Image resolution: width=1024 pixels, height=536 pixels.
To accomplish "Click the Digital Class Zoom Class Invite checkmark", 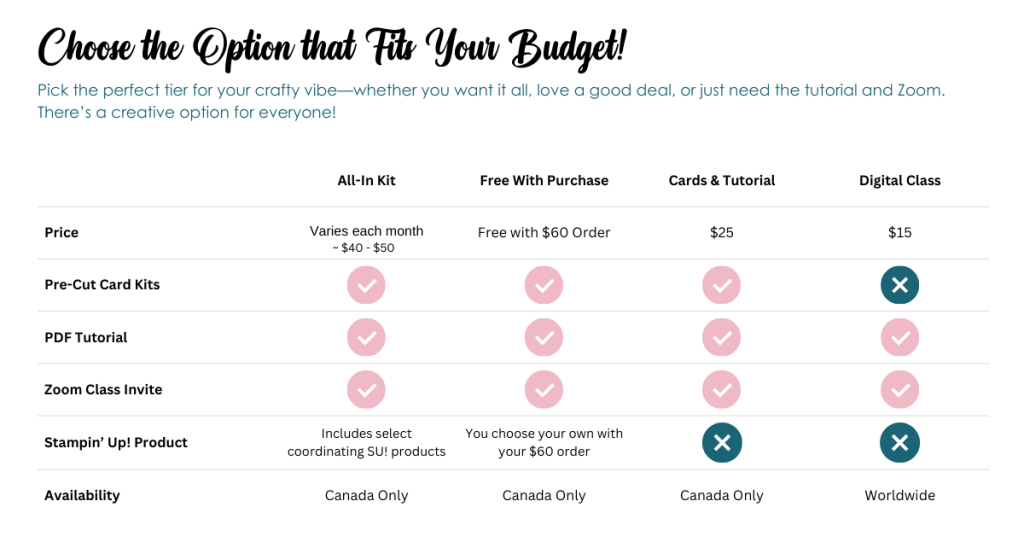I will click(900, 390).
